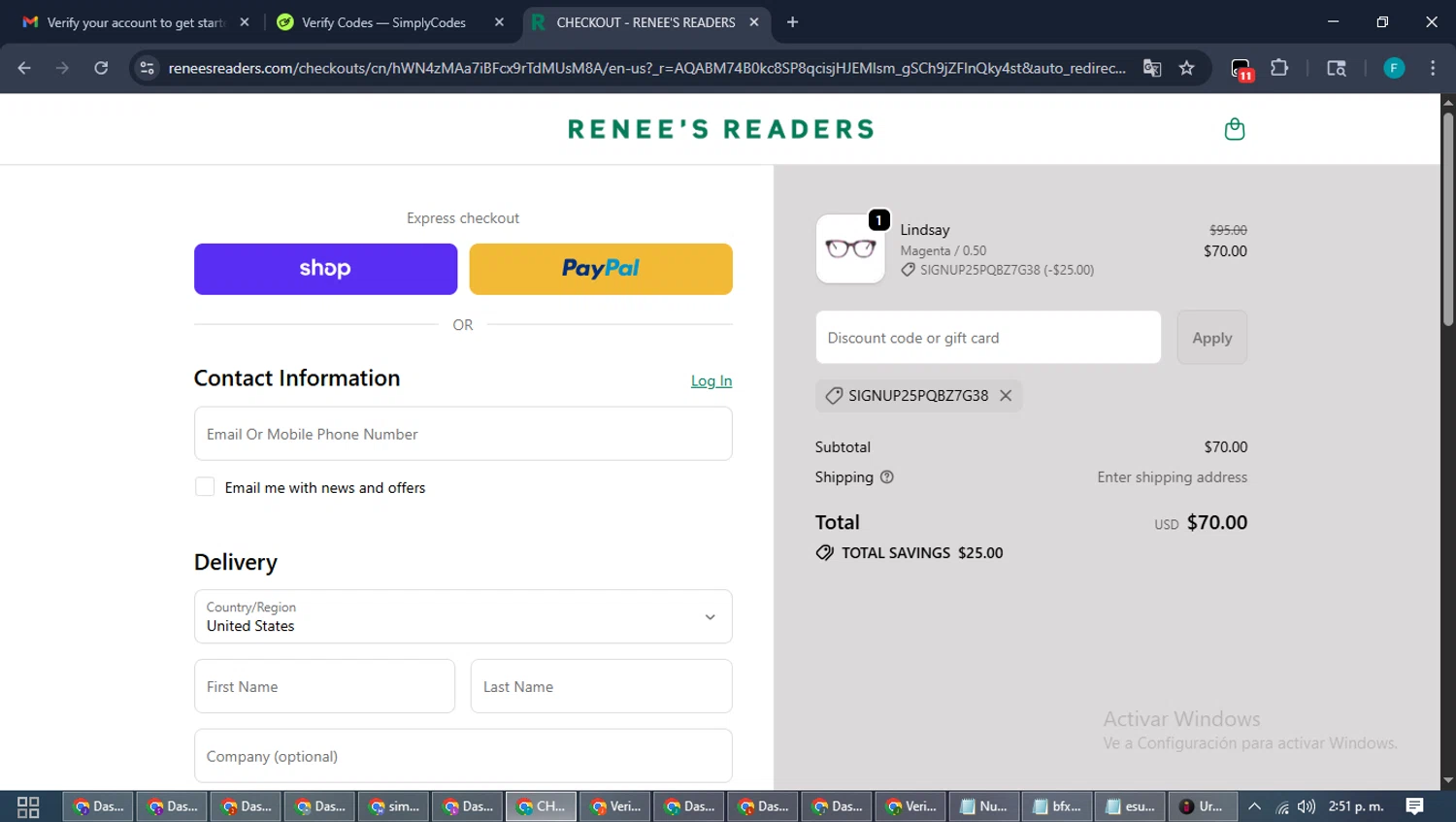Click the browser address bar URL
This screenshot has height=822, width=1456.
[646, 68]
